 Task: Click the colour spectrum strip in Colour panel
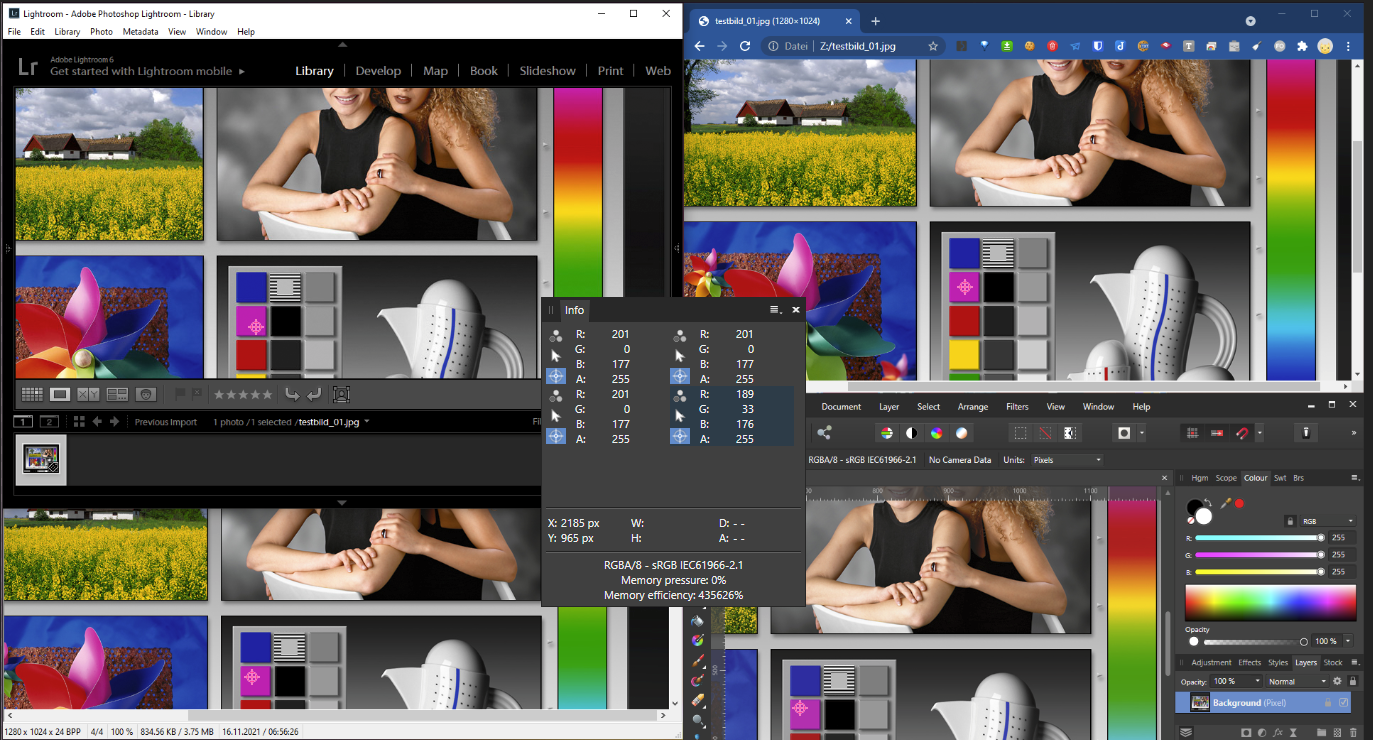(x=1270, y=602)
